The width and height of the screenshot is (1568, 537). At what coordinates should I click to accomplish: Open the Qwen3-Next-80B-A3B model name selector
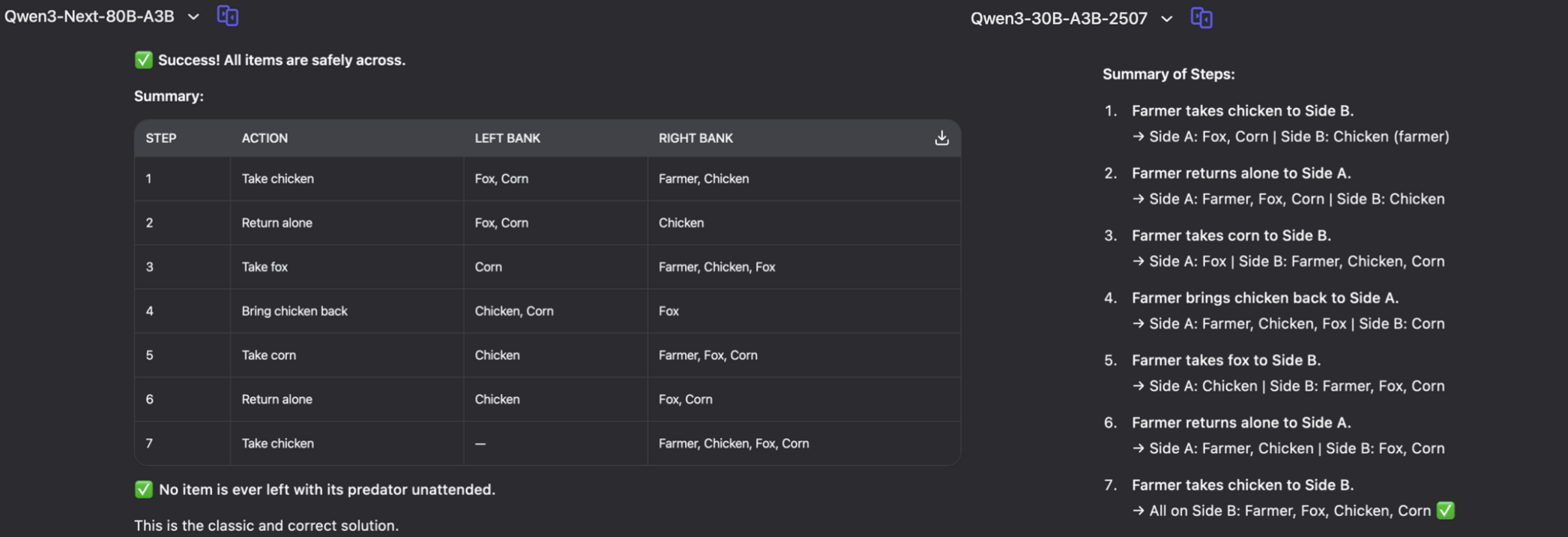point(89,16)
